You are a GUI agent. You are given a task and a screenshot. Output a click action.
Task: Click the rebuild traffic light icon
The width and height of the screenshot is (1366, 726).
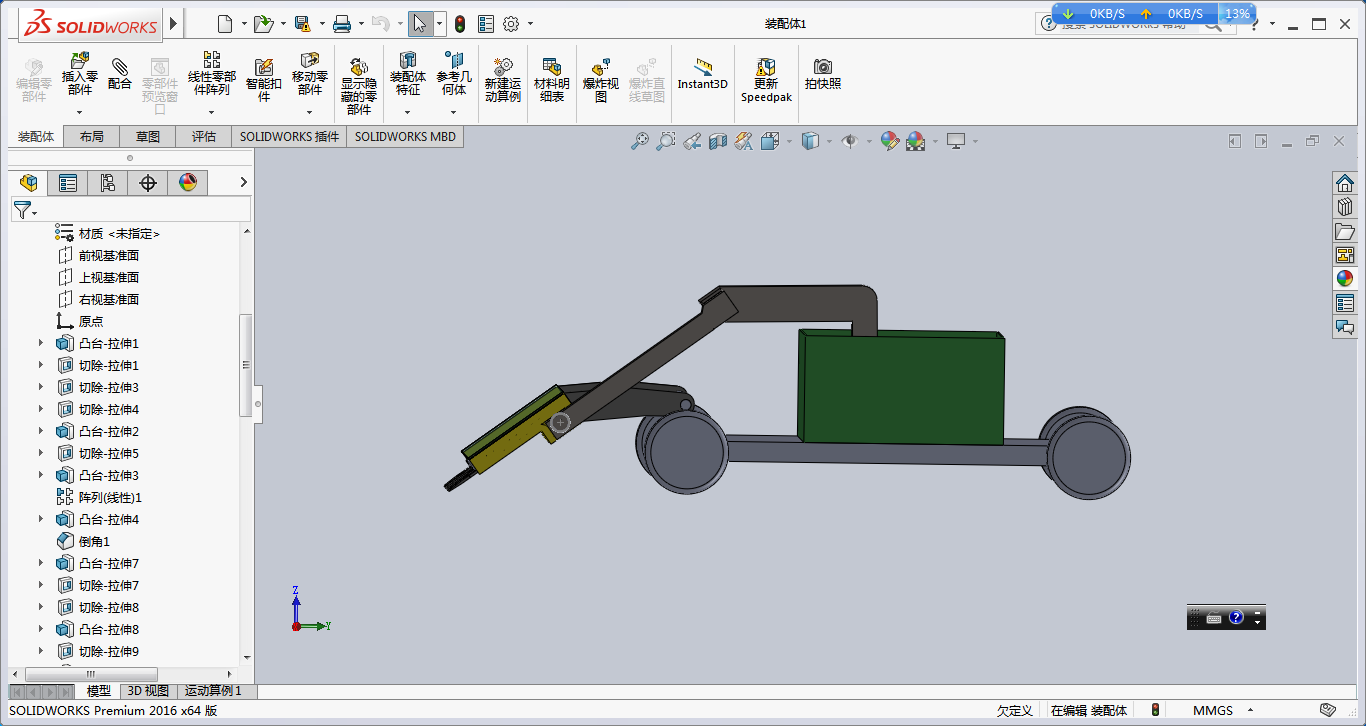[x=460, y=24]
